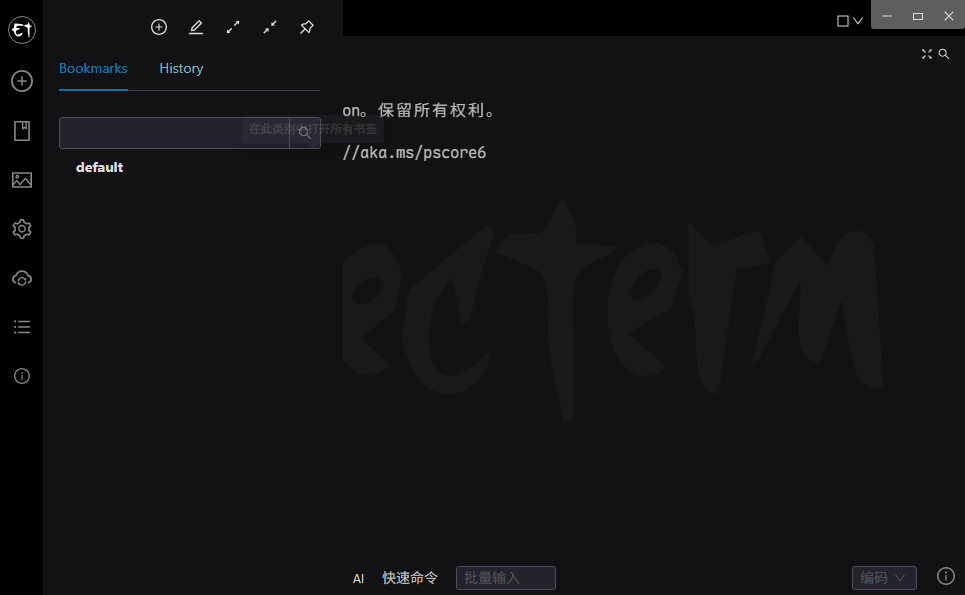Expand the default bookmark category
The image size is (965, 595).
pyautogui.click(x=99, y=167)
